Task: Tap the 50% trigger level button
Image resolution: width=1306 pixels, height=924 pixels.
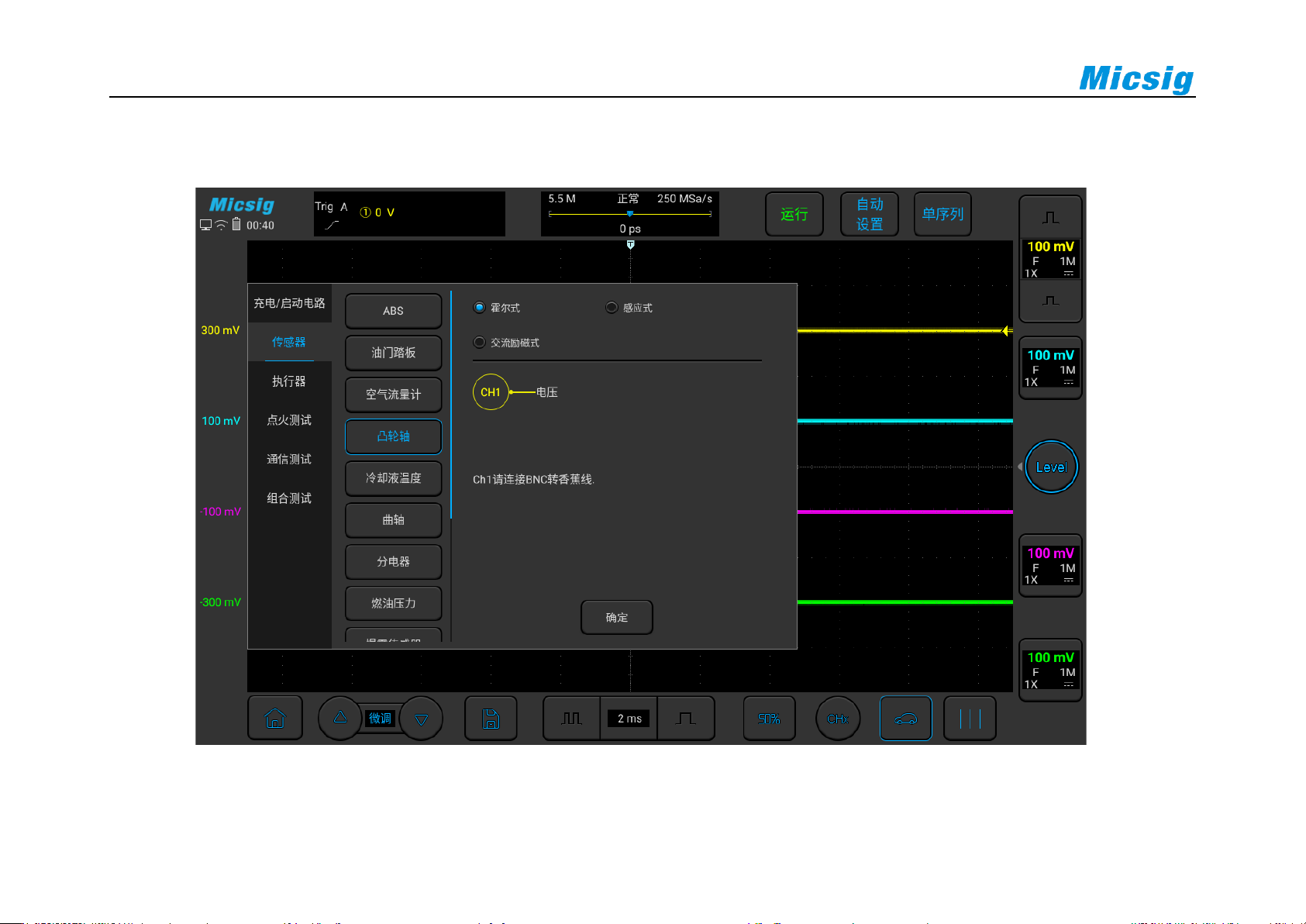Action: [x=769, y=719]
